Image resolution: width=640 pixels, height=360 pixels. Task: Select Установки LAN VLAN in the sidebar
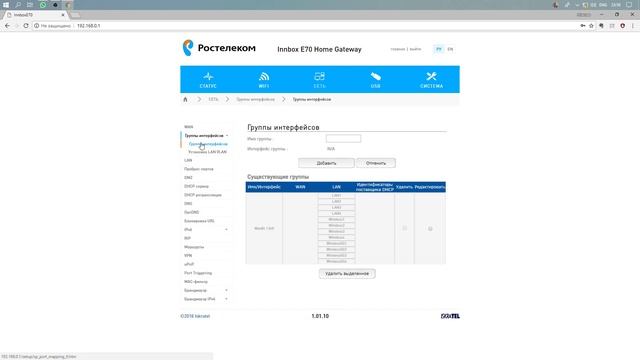(x=207, y=152)
